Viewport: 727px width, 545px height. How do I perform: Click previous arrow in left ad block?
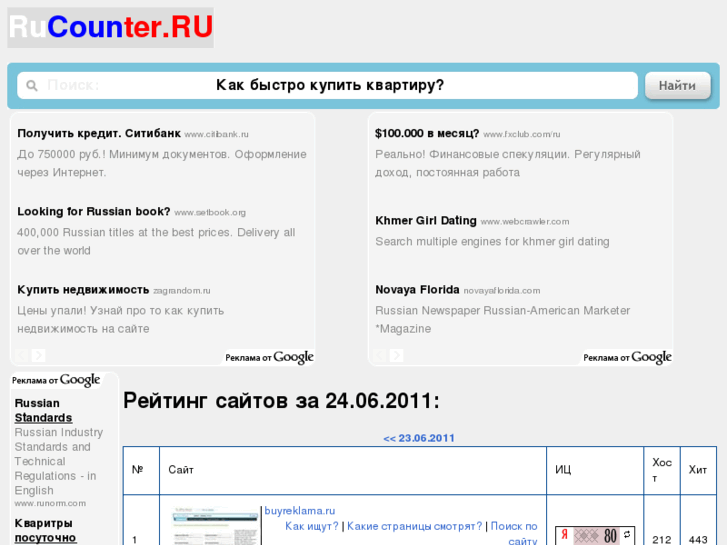click(x=21, y=355)
